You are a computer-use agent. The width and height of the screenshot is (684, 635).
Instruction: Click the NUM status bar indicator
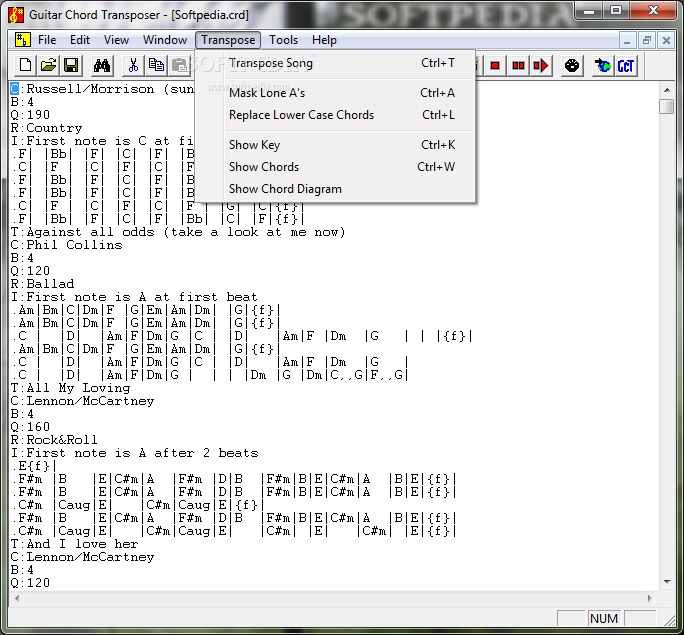pyautogui.click(x=604, y=618)
